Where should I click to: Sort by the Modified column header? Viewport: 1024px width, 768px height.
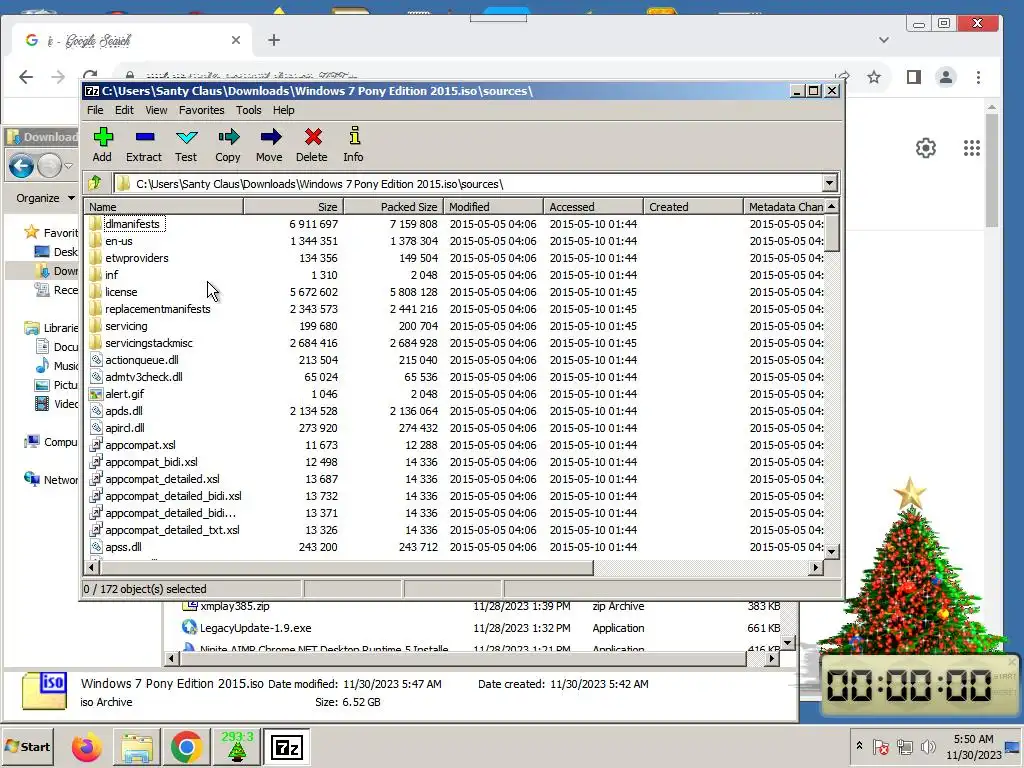tap(494, 206)
